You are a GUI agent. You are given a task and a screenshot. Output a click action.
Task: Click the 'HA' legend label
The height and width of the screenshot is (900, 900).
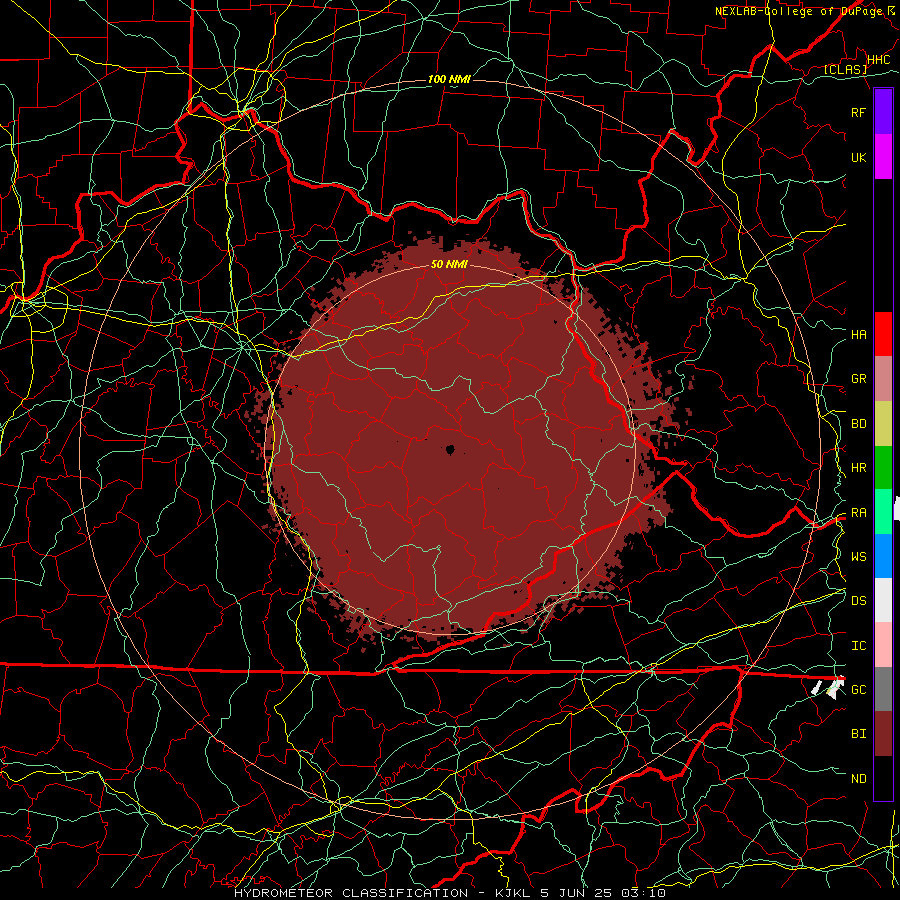pyautogui.click(x=859, y=334)
